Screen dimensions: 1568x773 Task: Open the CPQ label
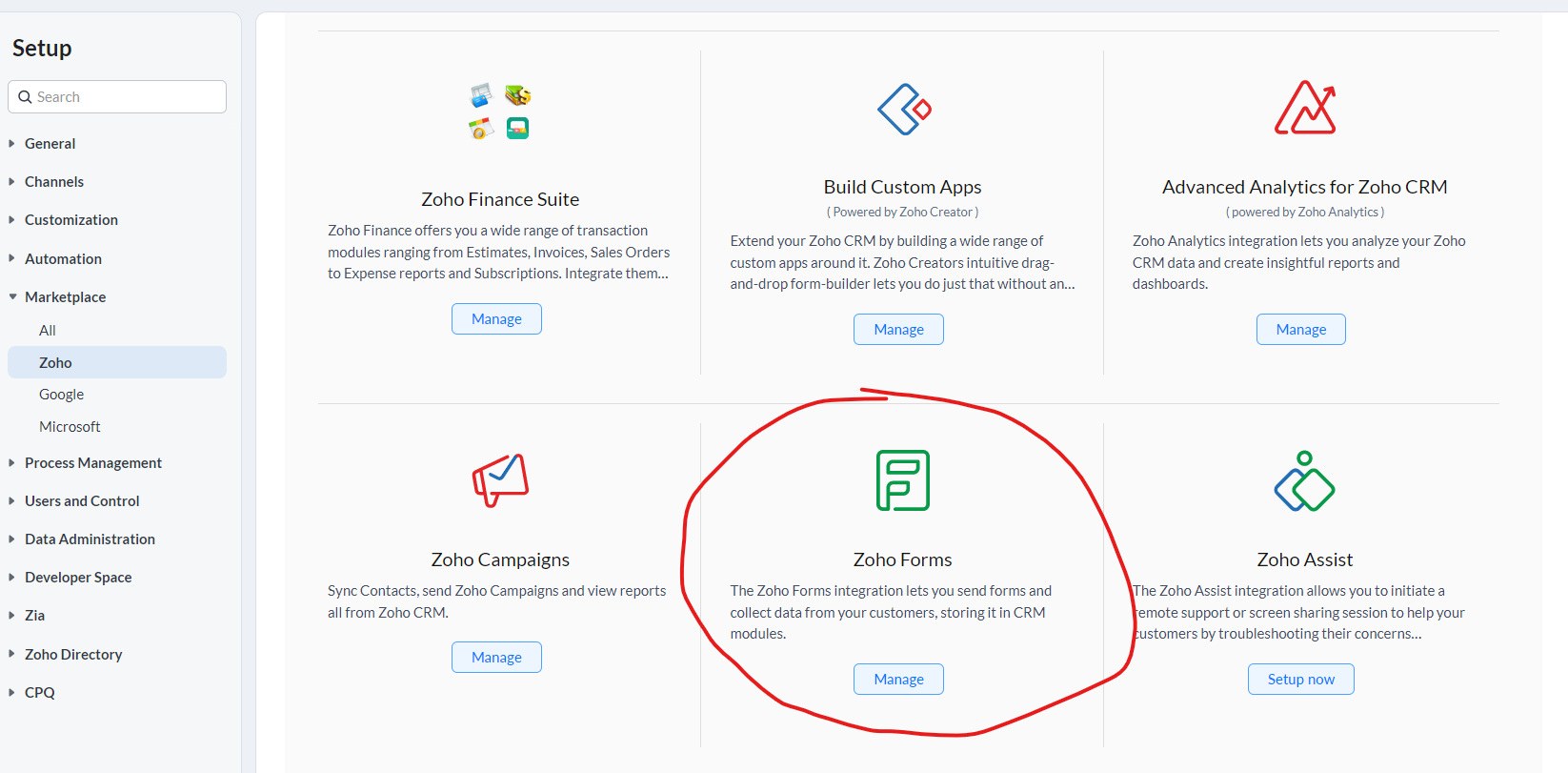[40, 693]
